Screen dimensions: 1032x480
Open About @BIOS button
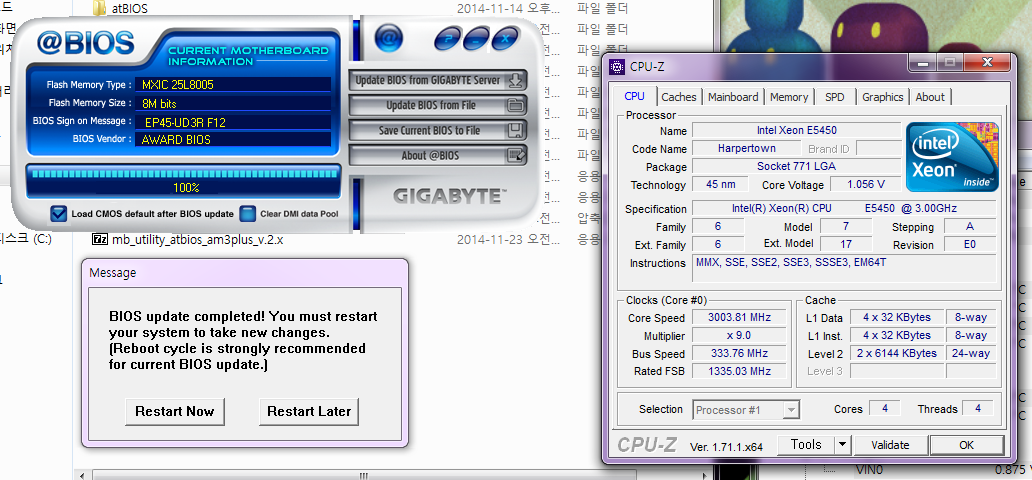[x=438, y=155]
